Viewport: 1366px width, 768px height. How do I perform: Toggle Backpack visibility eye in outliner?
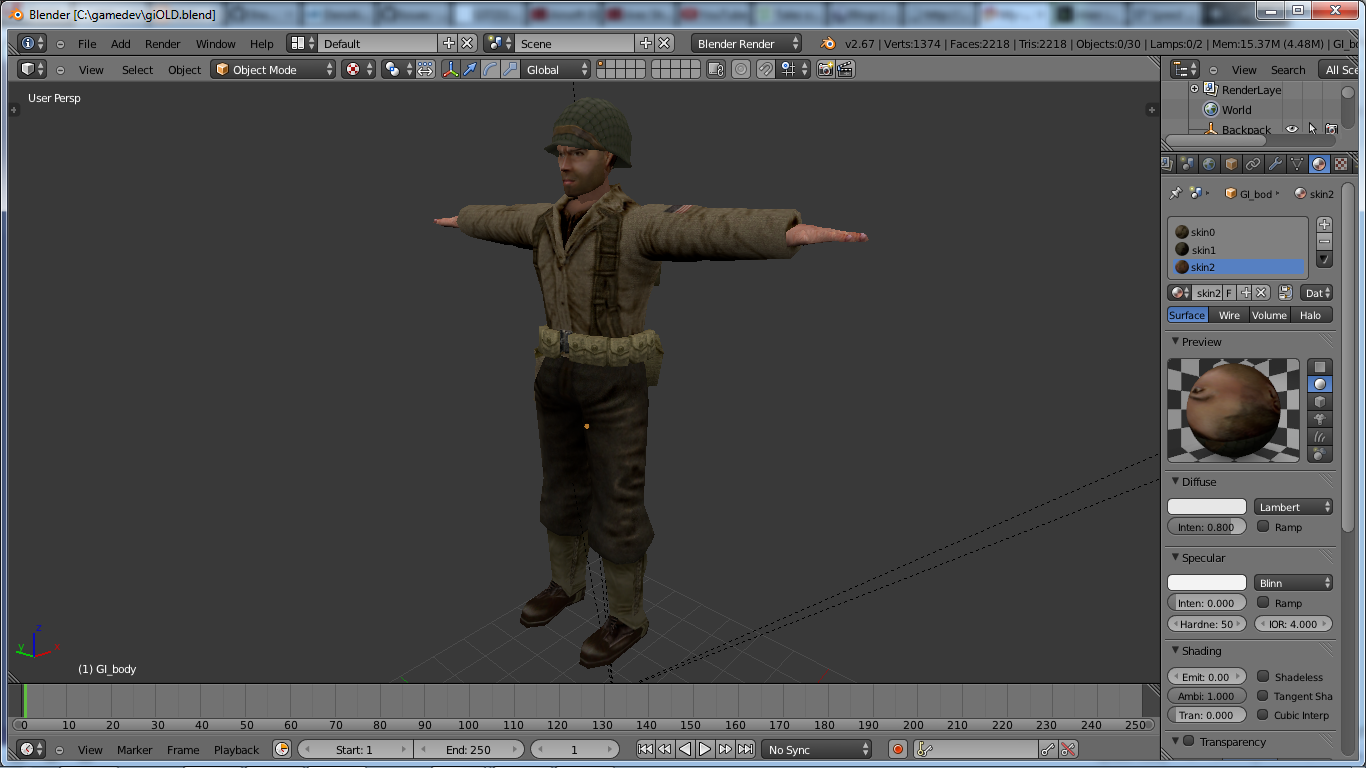click(1292, 129)
